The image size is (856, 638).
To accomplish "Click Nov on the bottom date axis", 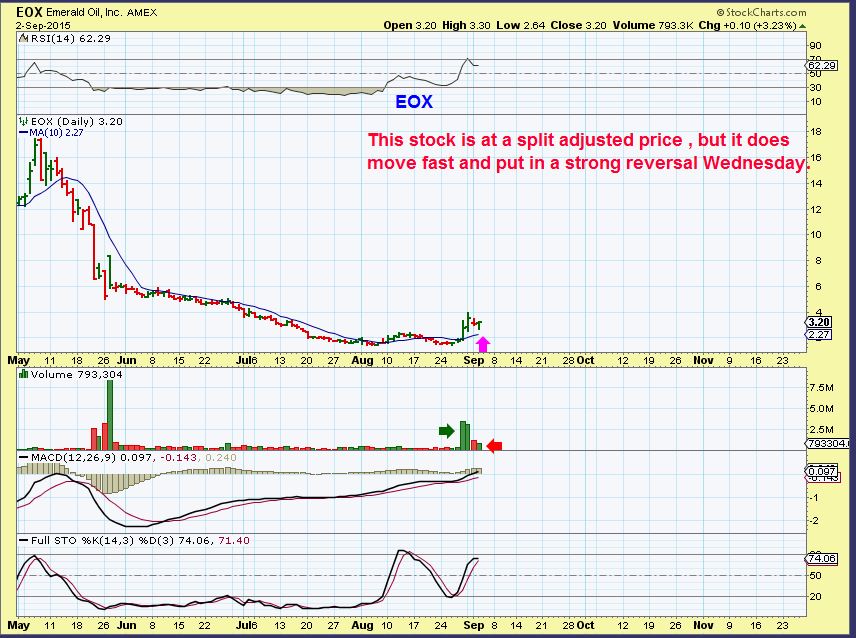I will point(703,625).
